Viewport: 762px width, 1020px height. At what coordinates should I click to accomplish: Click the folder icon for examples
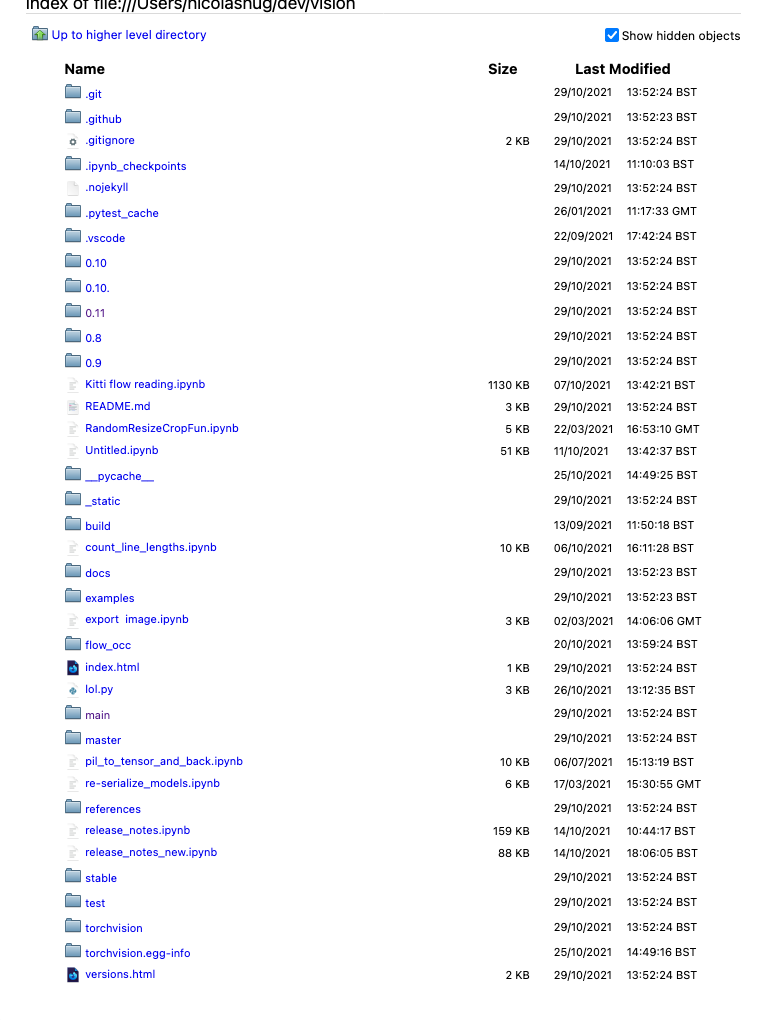click(x=73, y=595)
